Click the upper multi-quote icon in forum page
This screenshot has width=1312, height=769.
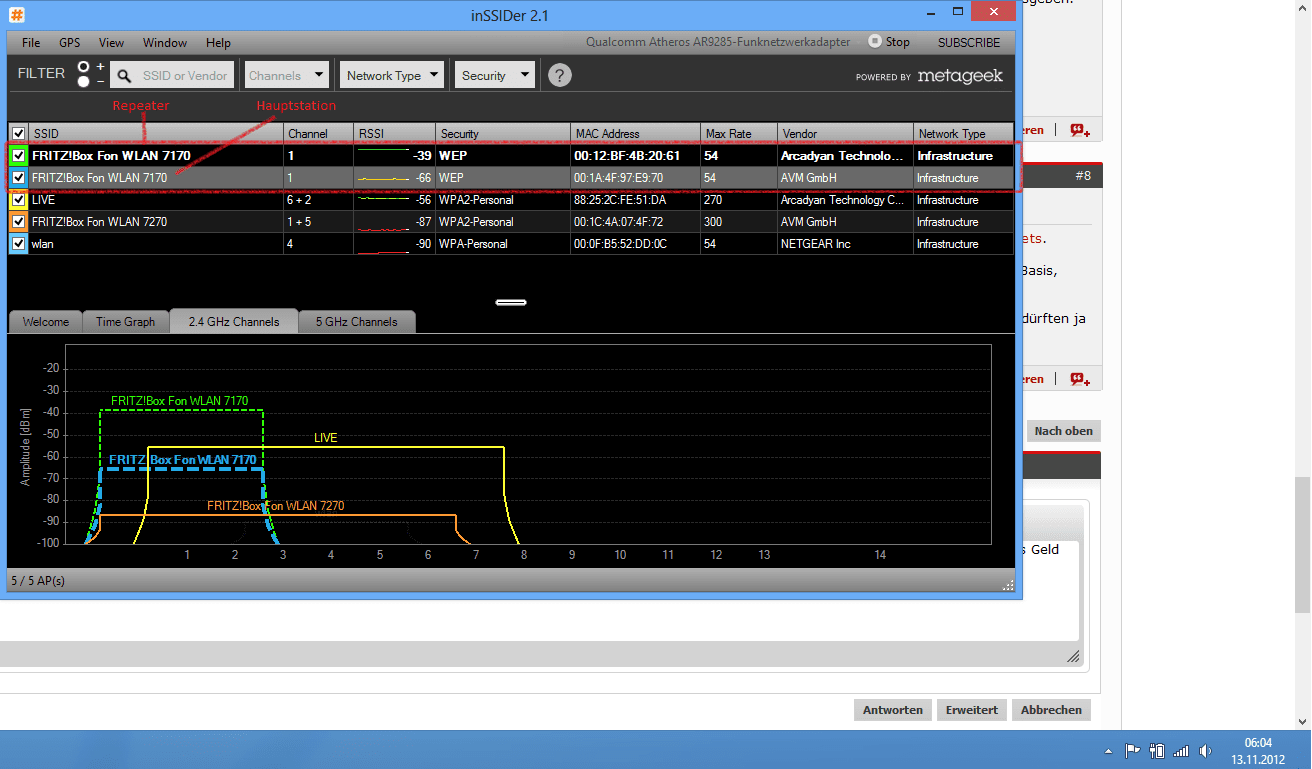click(1080, 130)
